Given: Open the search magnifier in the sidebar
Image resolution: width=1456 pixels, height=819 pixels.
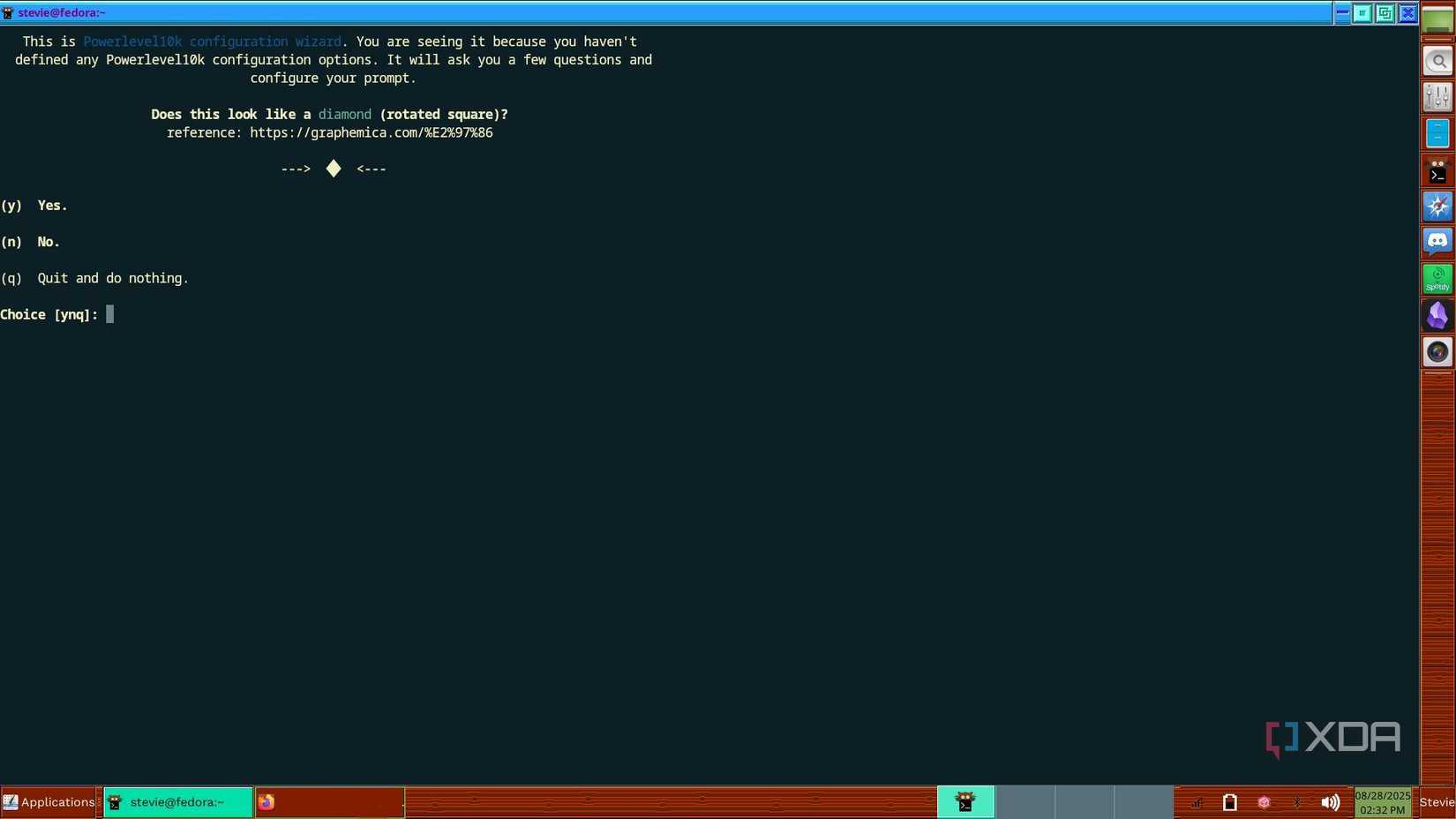Looking at the screenshot, I should (1437, 61).
